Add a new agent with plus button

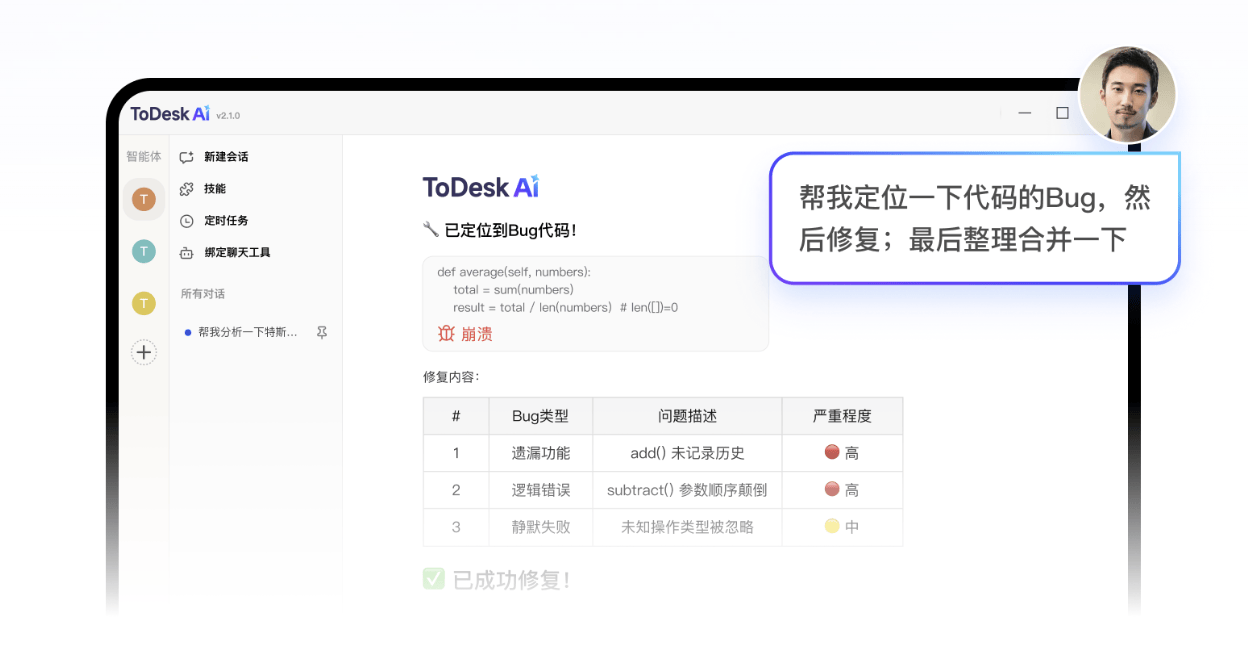click(x=144, y=352)
